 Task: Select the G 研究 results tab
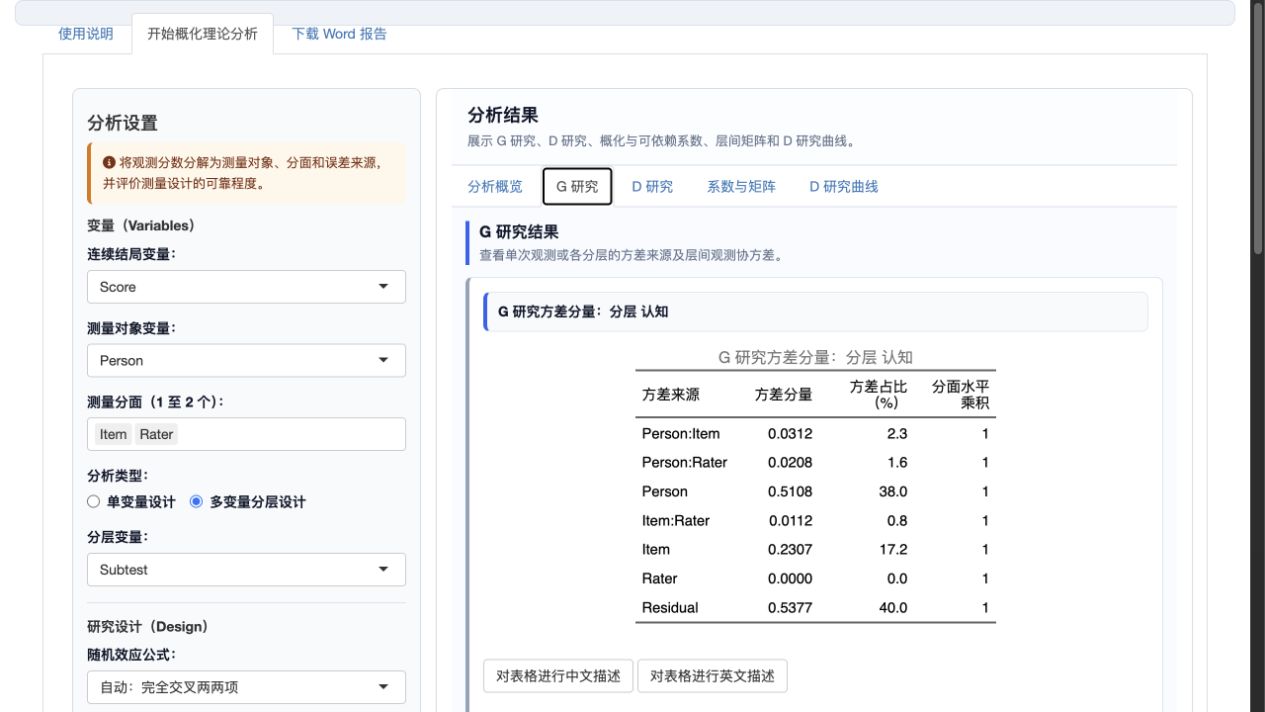(577, 186)
